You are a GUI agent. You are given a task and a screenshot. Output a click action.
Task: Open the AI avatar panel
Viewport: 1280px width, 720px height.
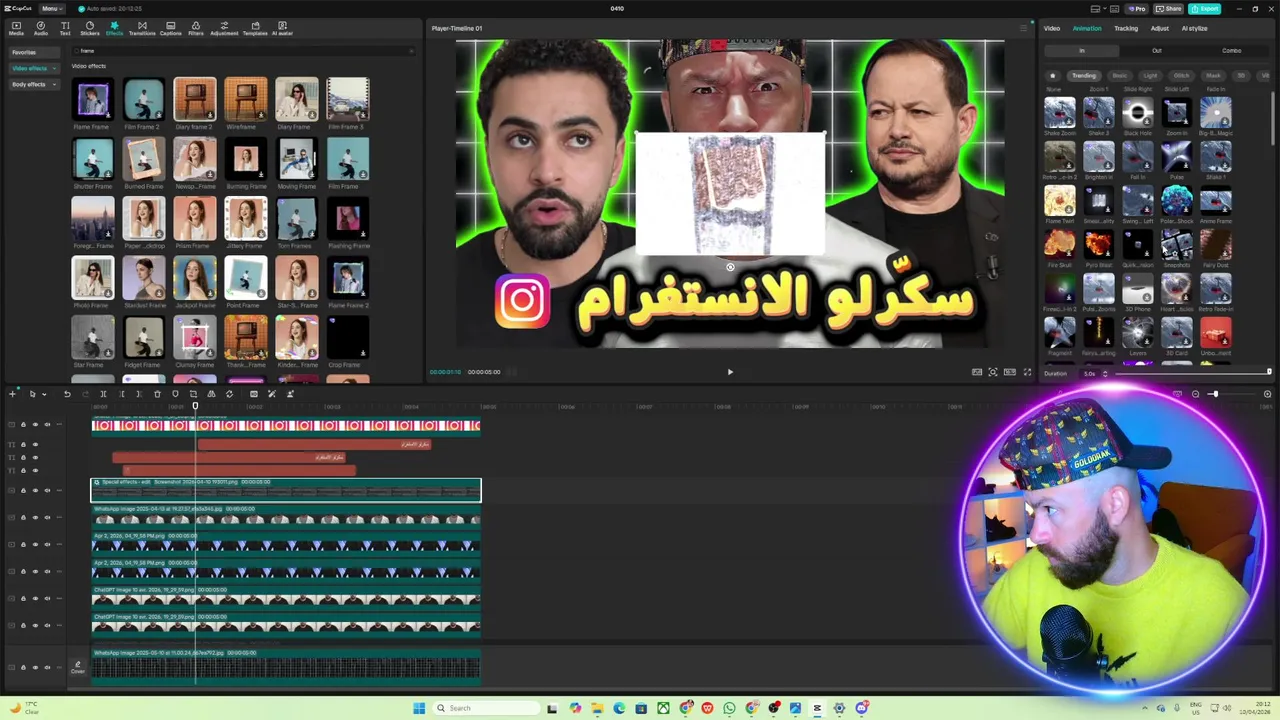[x=282, y=28]
